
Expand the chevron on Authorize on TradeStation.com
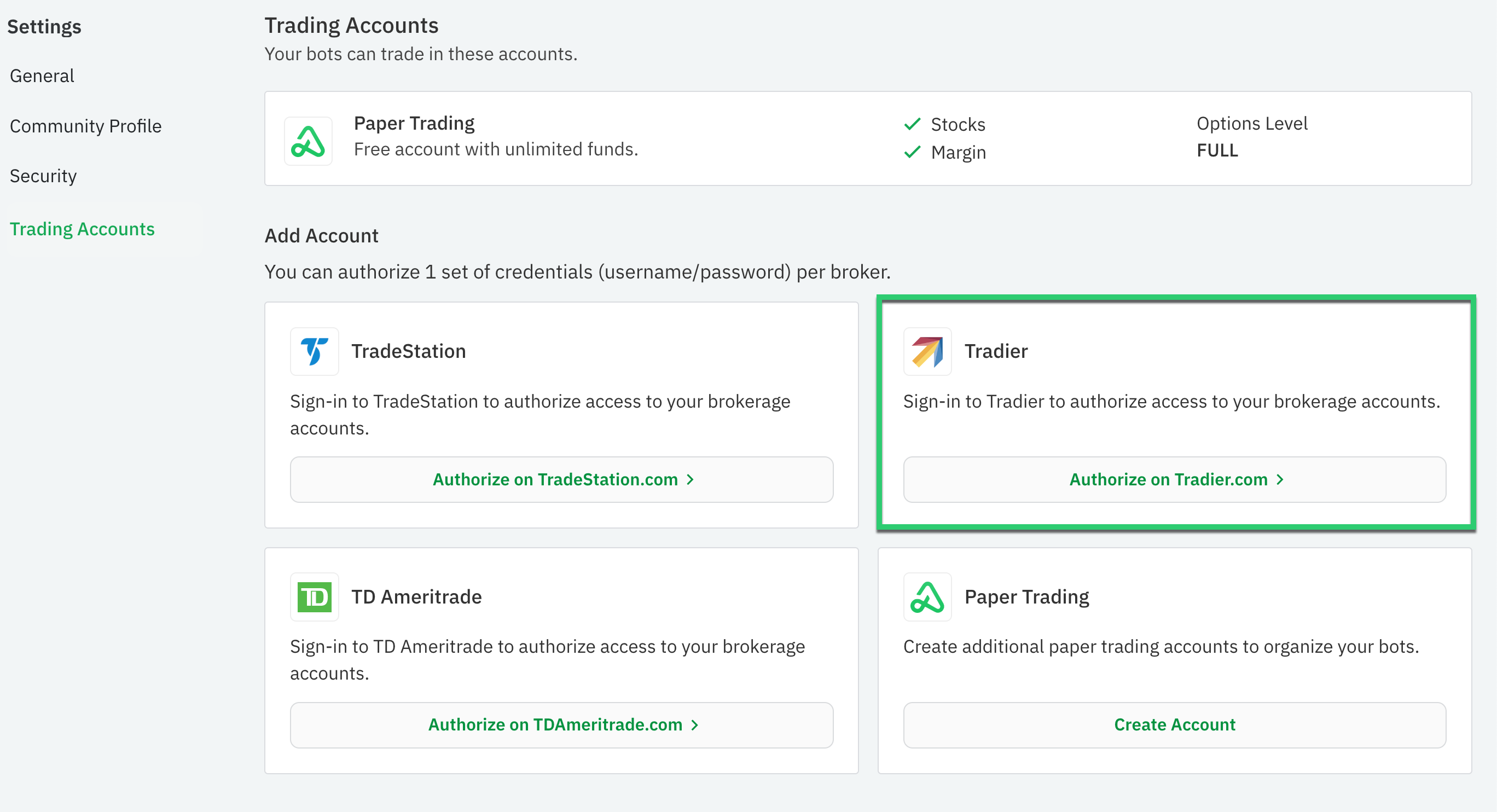[691, 479]
